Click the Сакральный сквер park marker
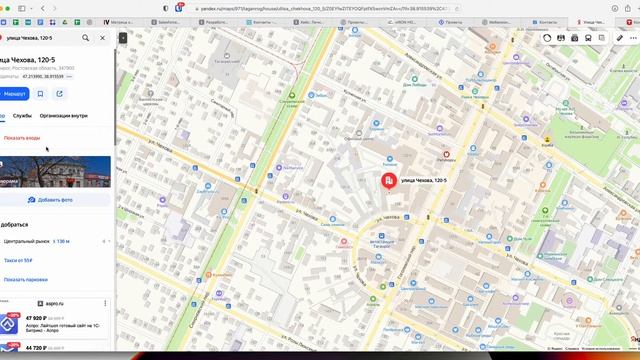 coord(292,96)
